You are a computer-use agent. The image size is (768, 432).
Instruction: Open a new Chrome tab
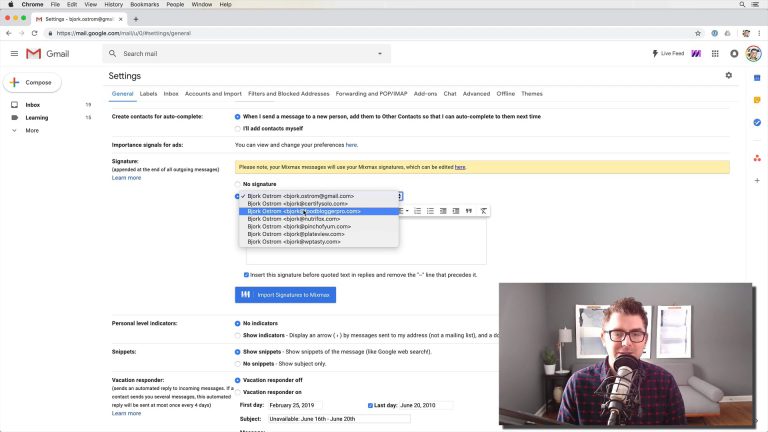click(136, 19)
